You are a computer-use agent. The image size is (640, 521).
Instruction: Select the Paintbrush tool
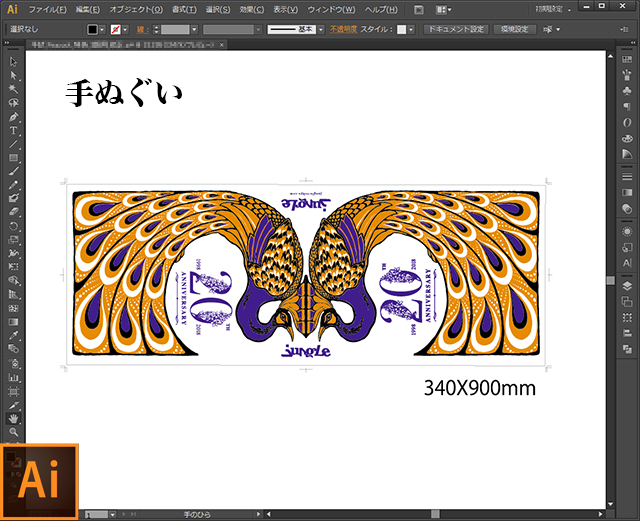(x=13, y=171)
